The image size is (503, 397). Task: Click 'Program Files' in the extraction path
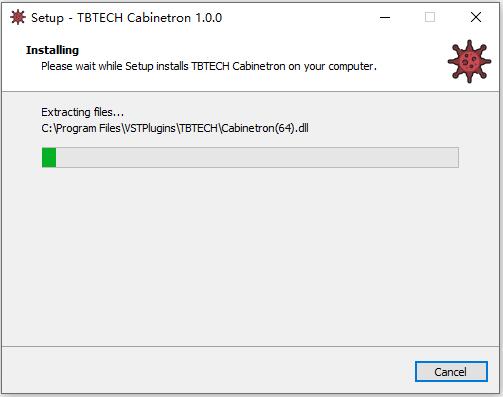pos(88,128)
